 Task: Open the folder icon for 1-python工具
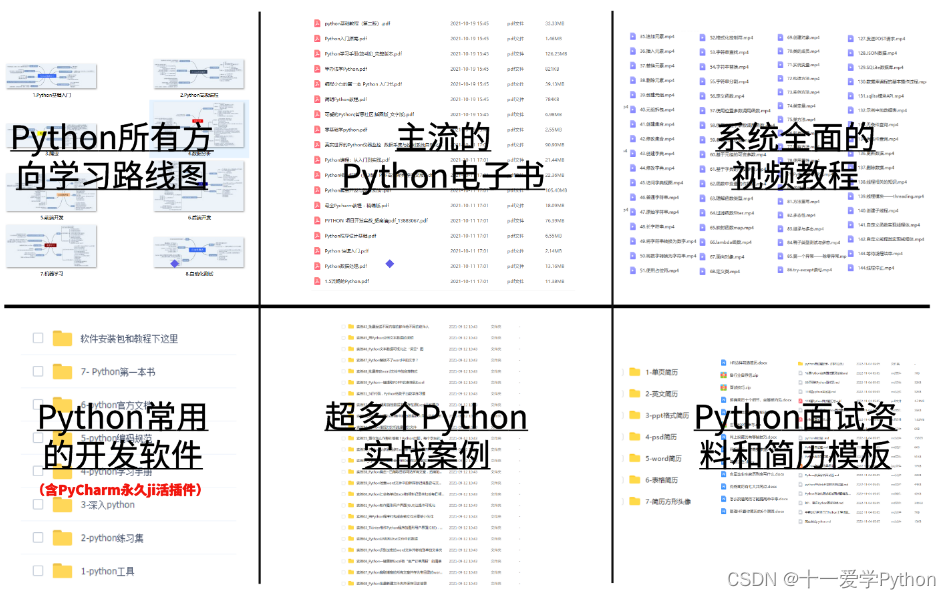(61, 570)
